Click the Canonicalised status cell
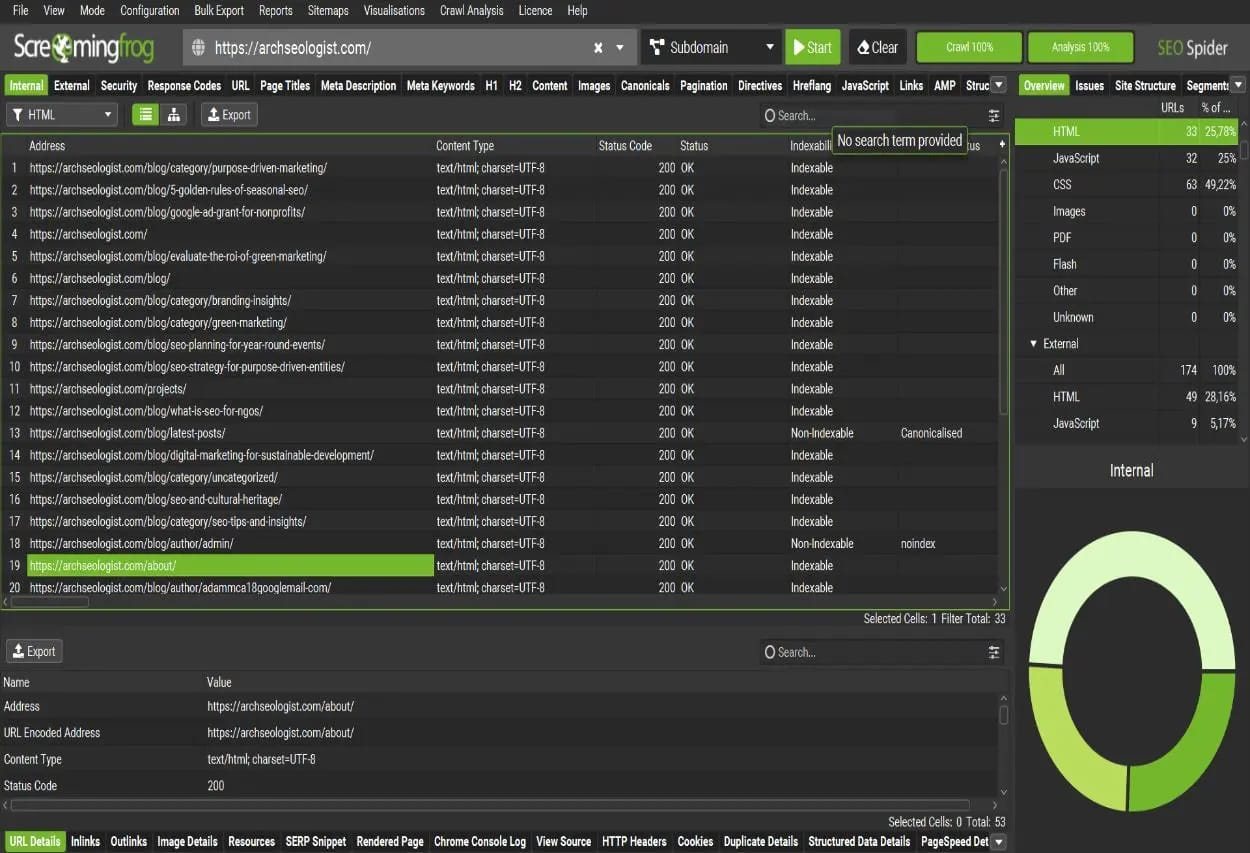This screenshot has height=853, width=1250. (931, 433)
